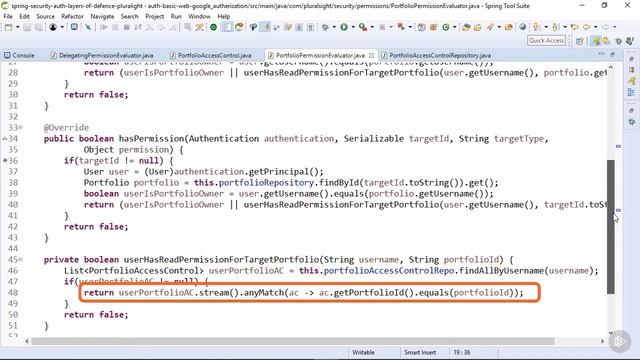Click the New Java Package icon
Image resolution: width=640 pixels, height=360 pixels.
(433, 27)
